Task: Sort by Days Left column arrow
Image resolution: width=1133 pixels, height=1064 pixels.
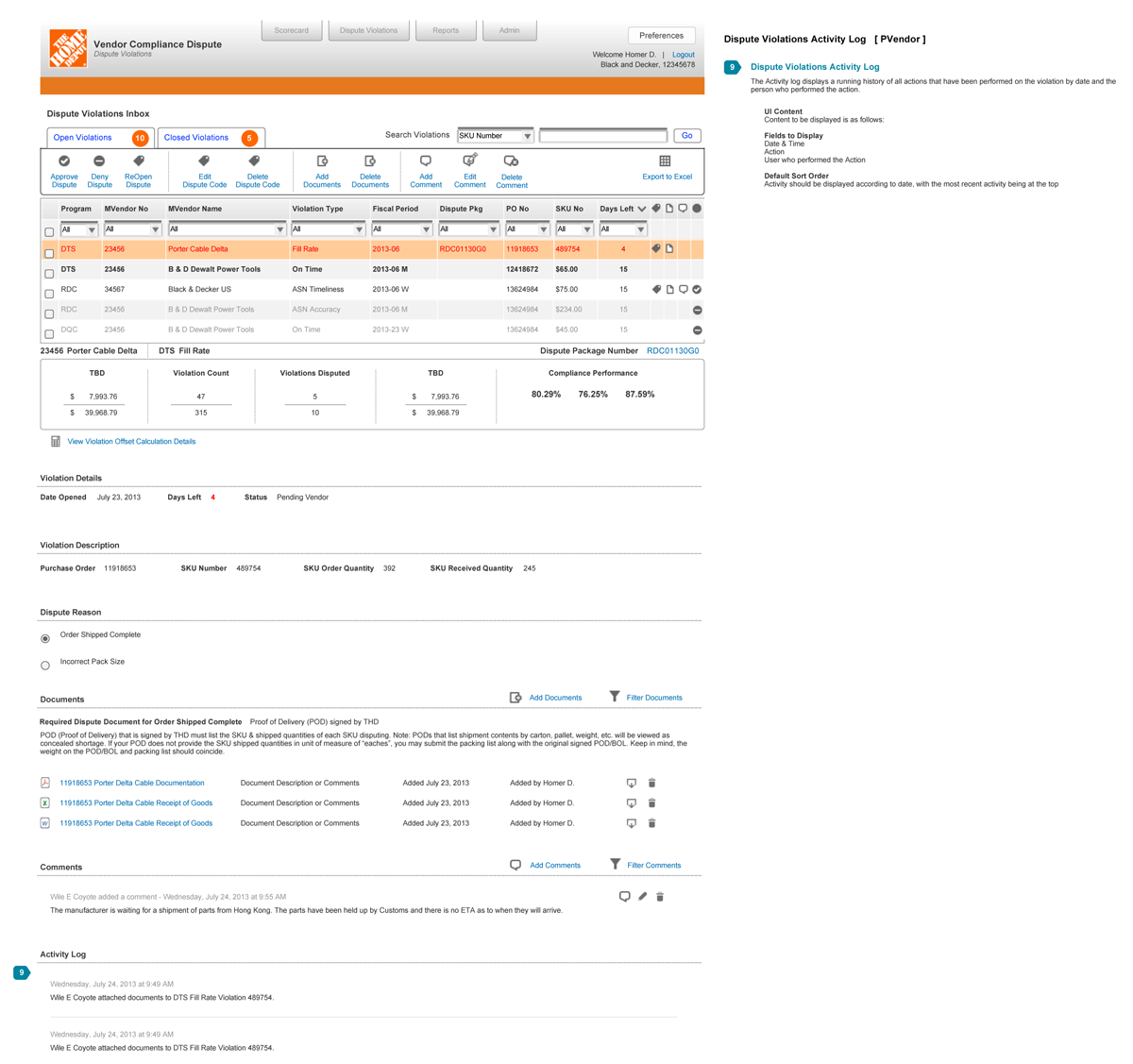Action: pyautogui.click(x=642, y=209)
